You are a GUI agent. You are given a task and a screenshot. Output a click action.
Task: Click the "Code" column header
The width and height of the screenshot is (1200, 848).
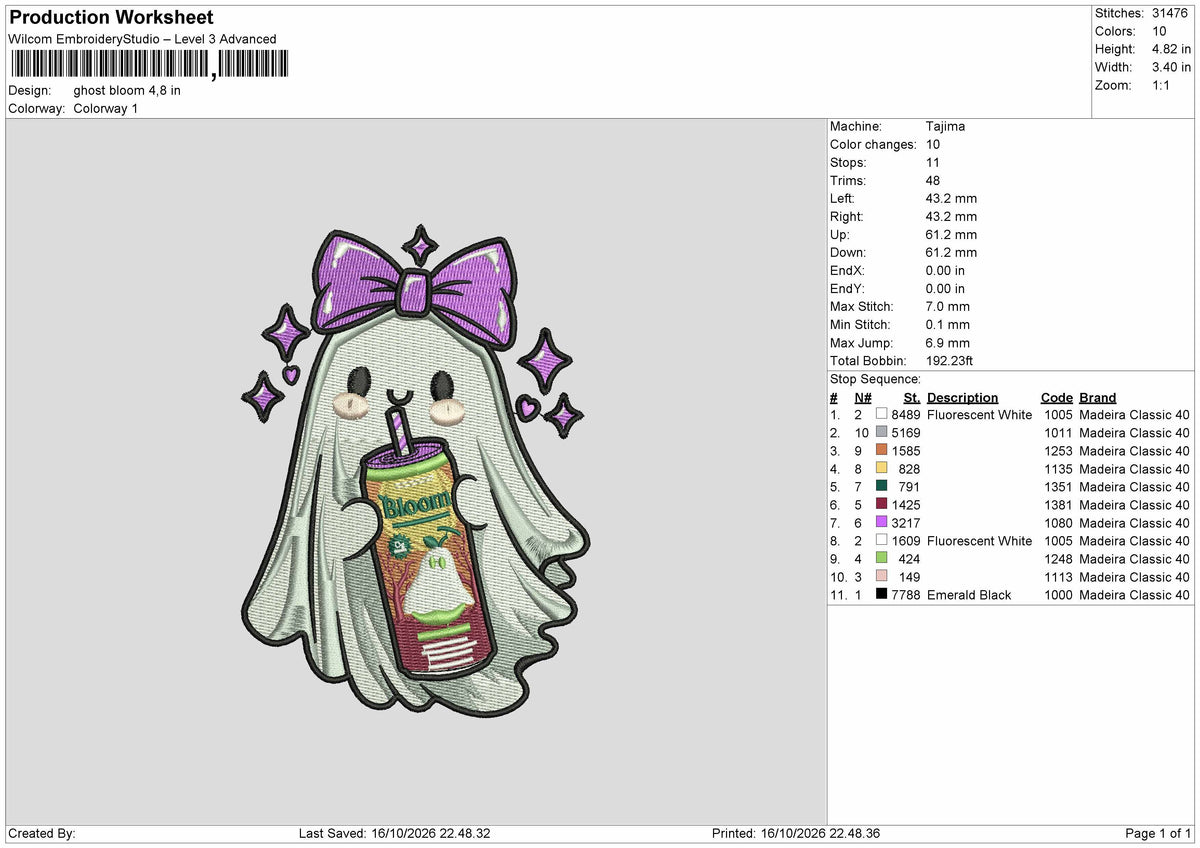click(x=1056, y=397)
